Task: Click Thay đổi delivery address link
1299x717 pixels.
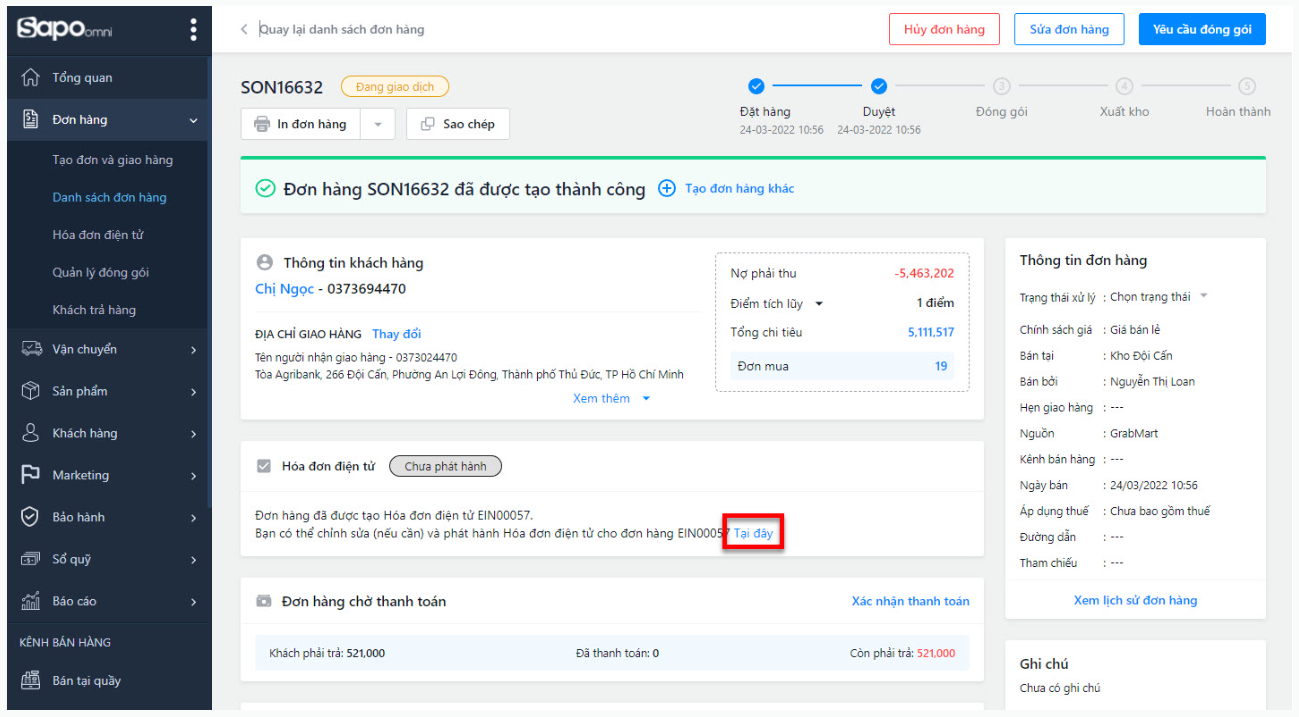Action: coord(397,334)
